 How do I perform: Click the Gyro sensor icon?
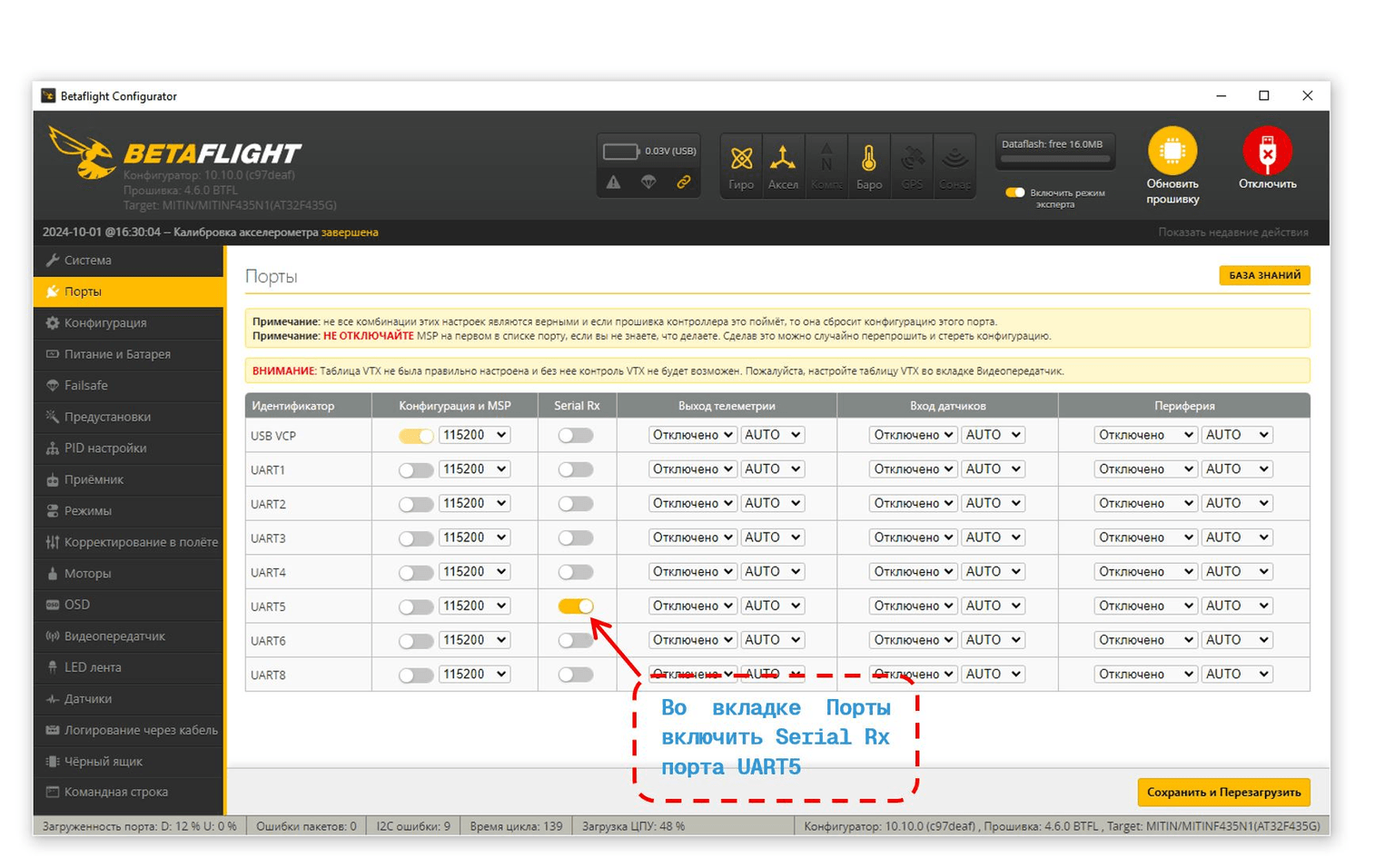(741, 159)
